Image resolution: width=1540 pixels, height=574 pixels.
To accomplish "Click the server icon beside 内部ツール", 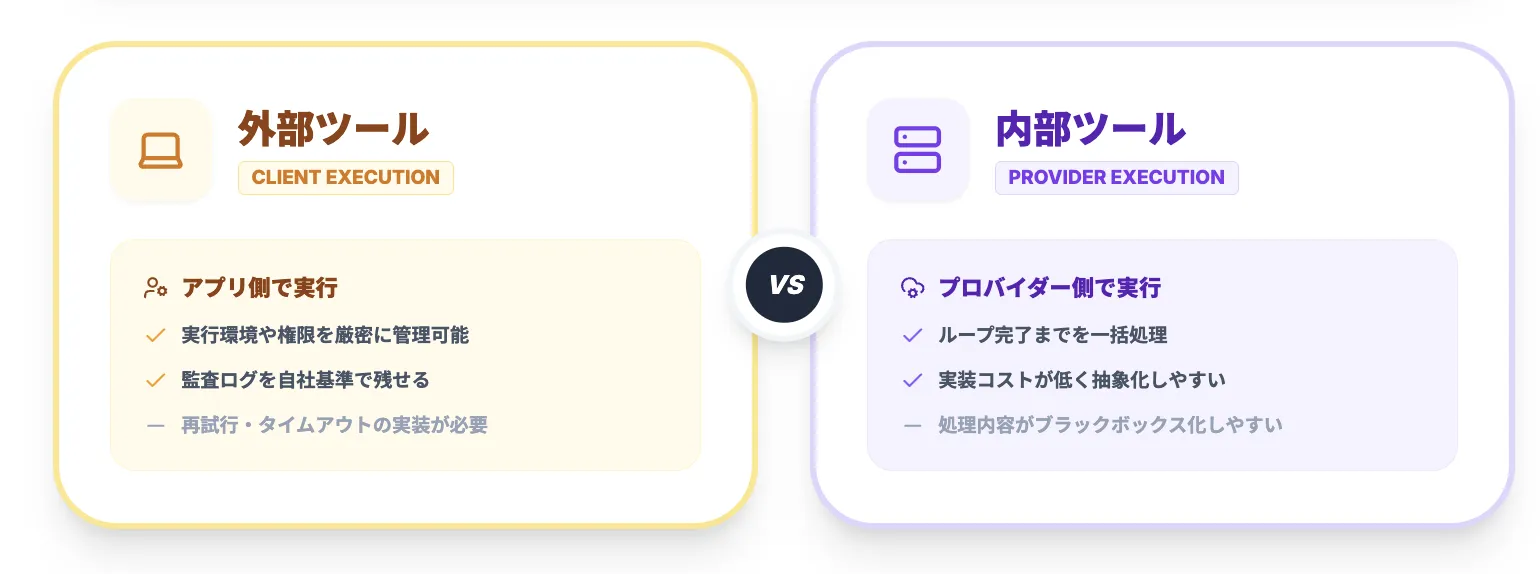I will click(x=917, y=150).
